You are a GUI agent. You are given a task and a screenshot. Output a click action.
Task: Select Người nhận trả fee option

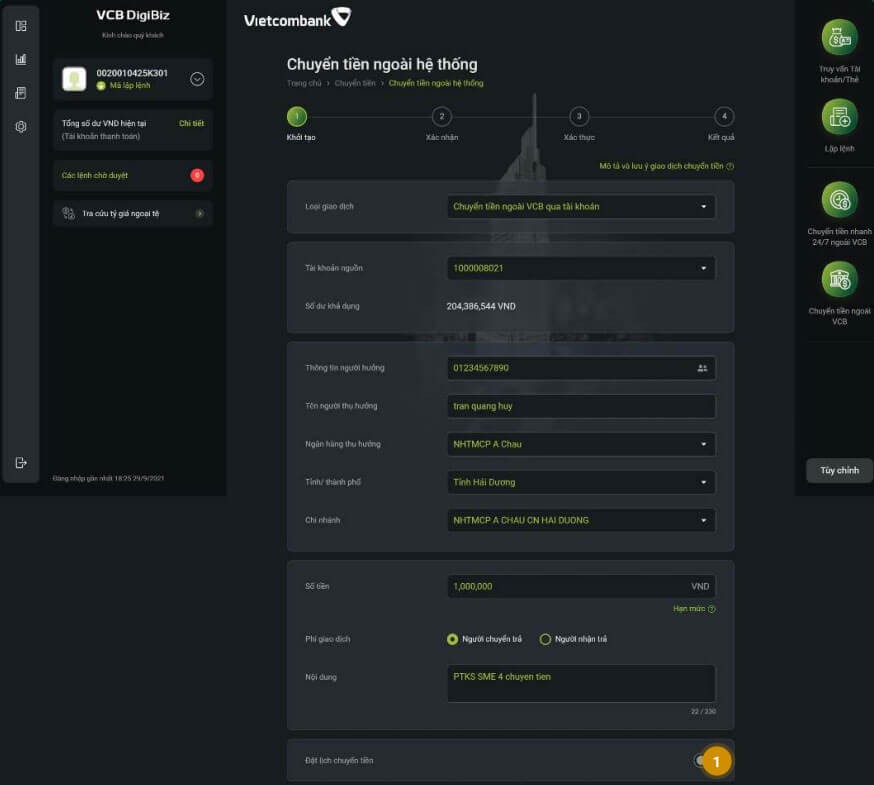click(x=545, y=639)
